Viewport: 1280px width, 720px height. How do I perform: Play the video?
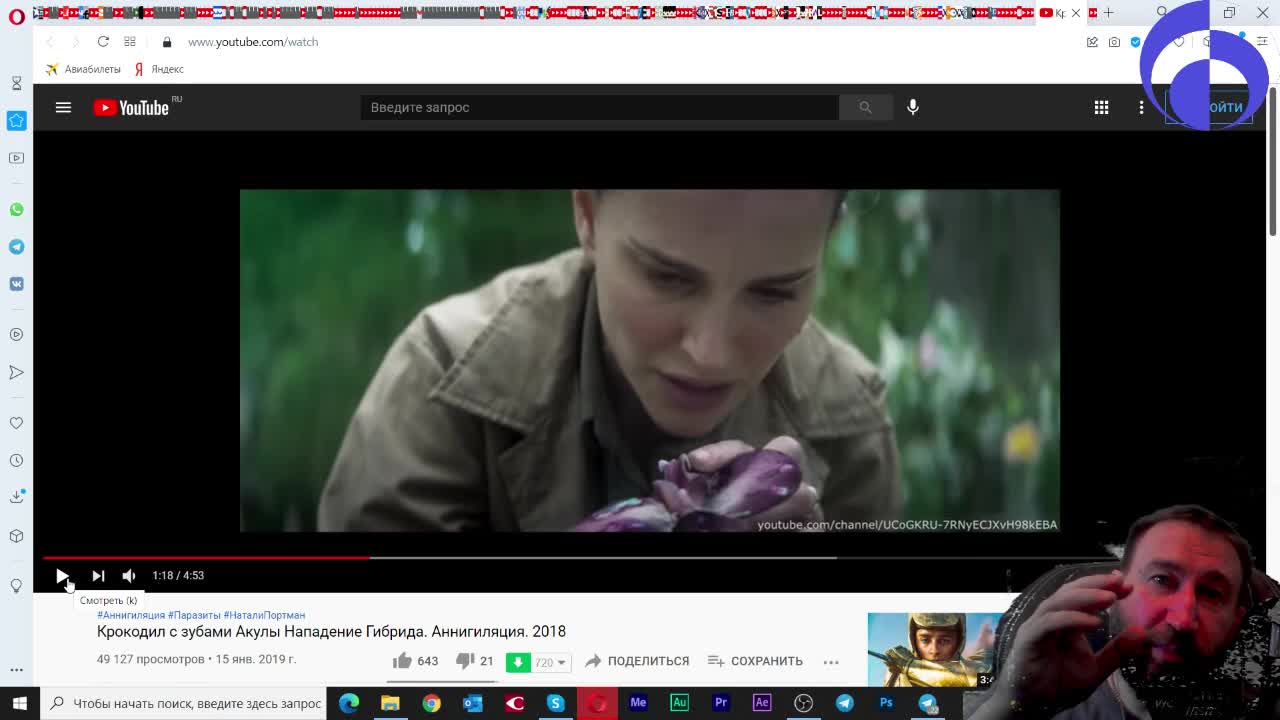click(x=62, y=575)
